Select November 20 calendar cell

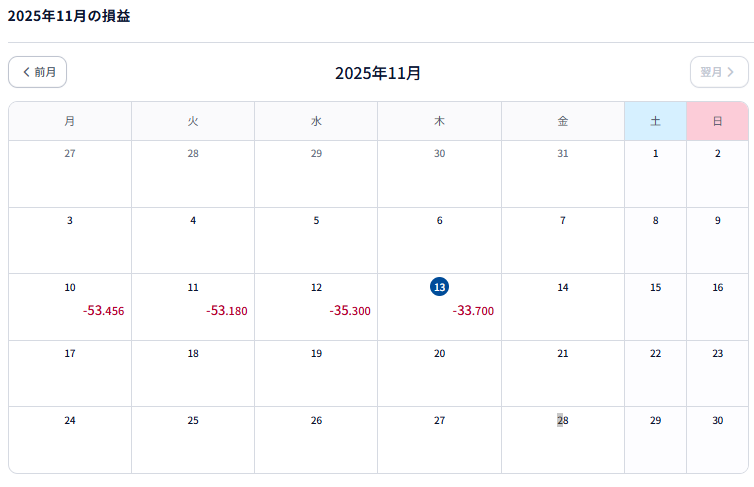[439, 372]
